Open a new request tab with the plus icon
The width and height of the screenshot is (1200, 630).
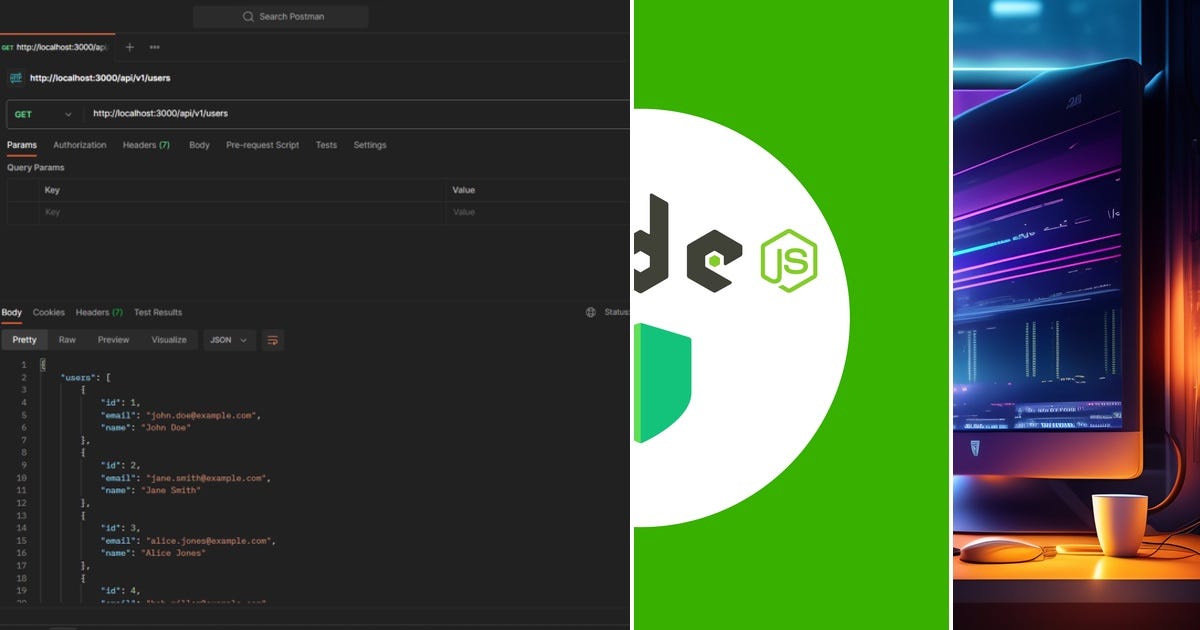click(x=128, y=47)
